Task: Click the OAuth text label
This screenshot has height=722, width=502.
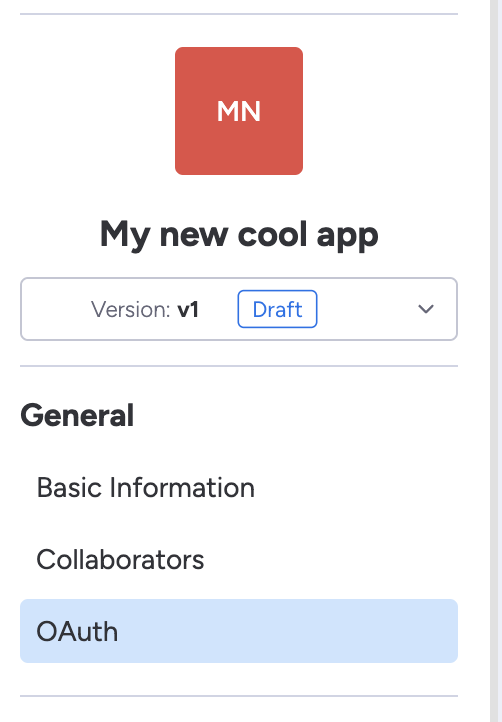Action: click(77, 631)
